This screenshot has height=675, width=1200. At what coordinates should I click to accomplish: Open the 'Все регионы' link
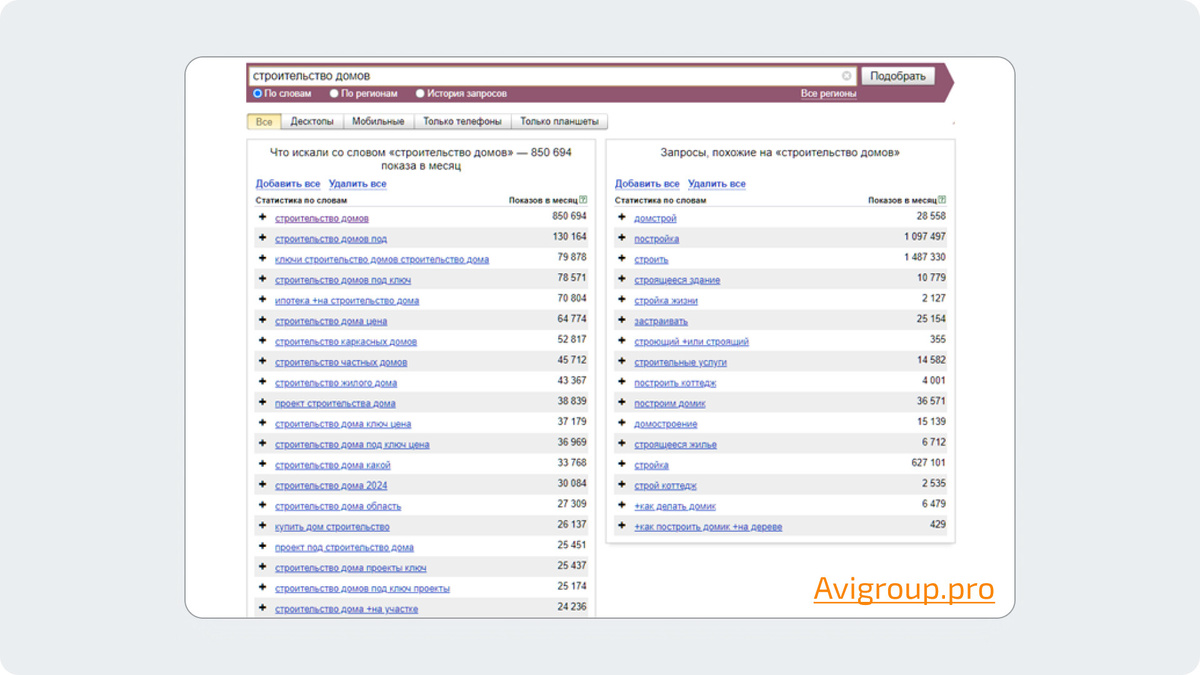tap(829, 93)
